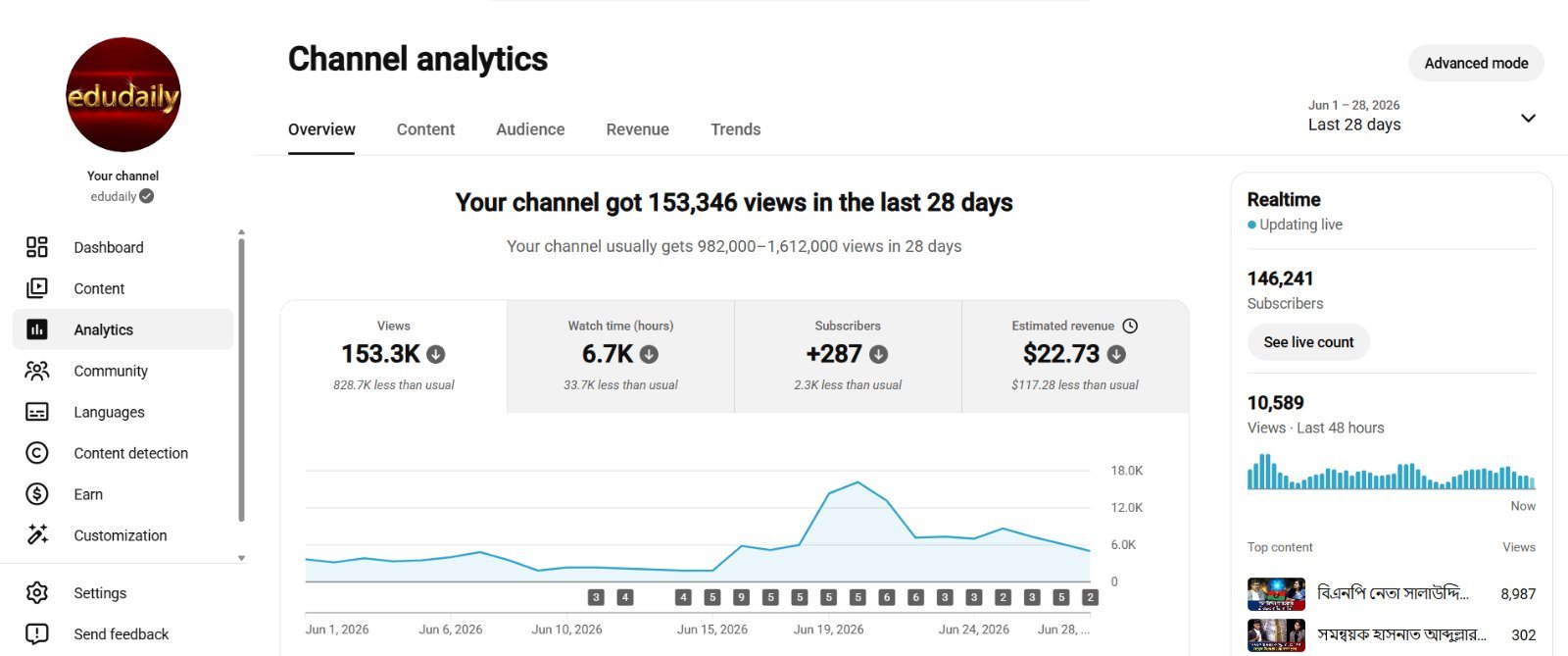Click the blue Updating live dot

1251,225
